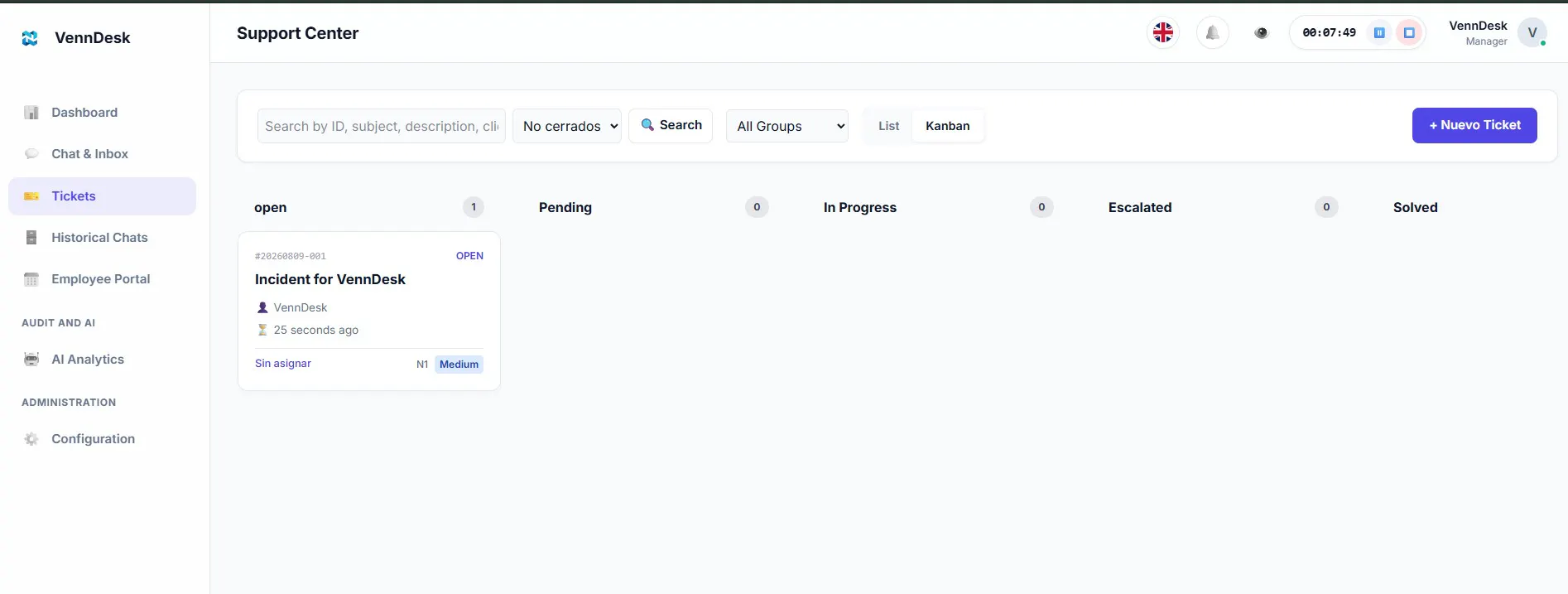The image size is (1568, 594).
Task: Pause the session timer
Action: tap(1379, 32)
